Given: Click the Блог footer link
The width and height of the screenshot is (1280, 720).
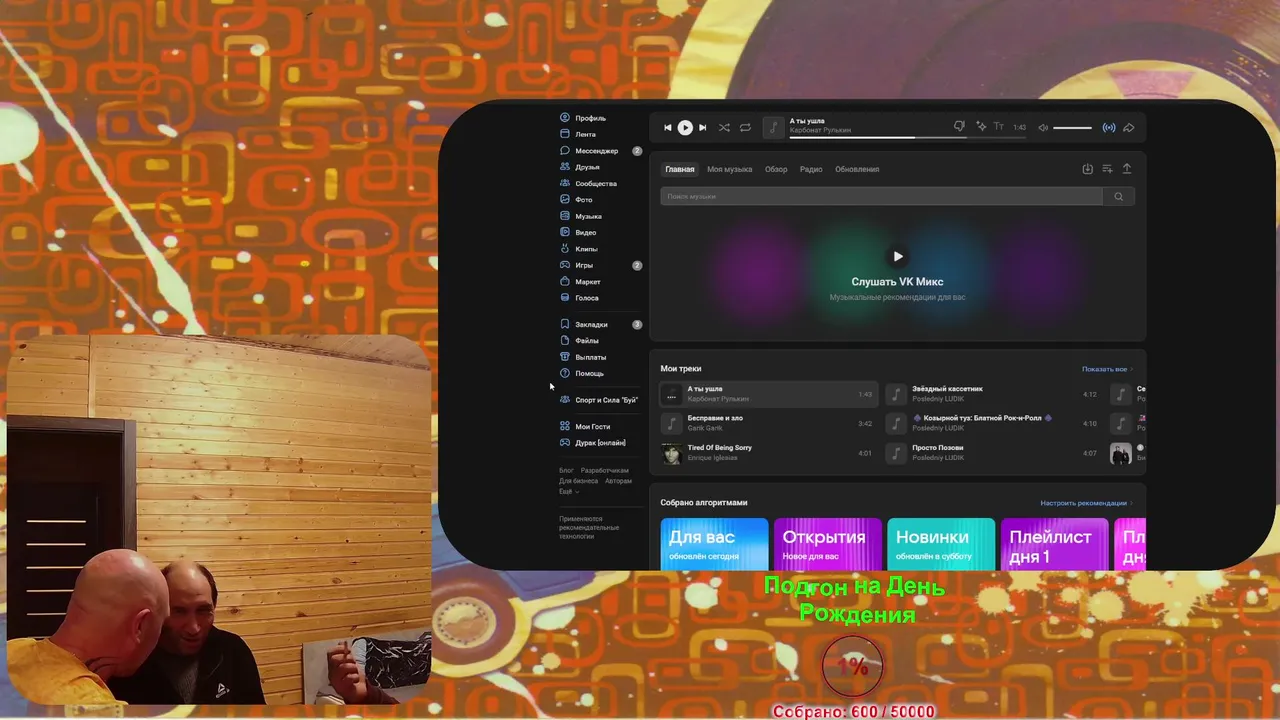Looking at the screenshot, I should tap(566, 470).
